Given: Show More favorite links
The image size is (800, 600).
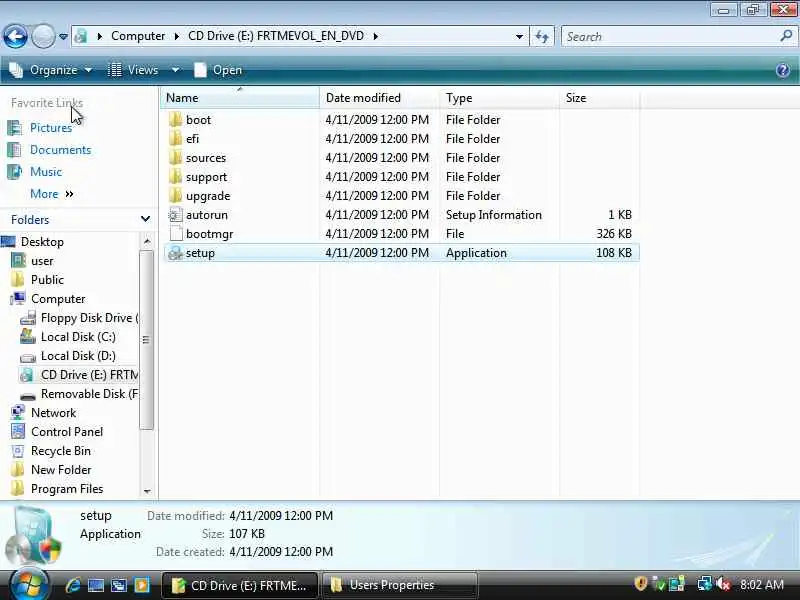Looking at the screenshot, I should click(x=52, y=194).
